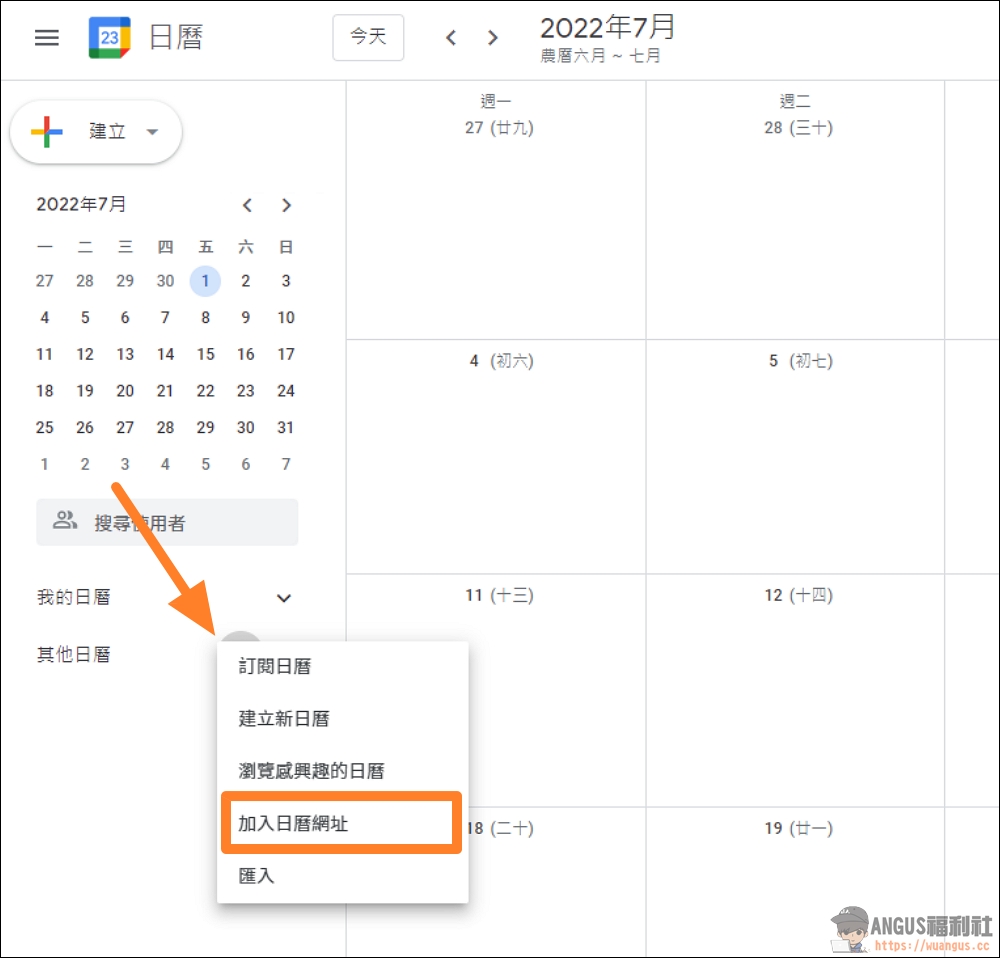The width and height of the screenshot is (1000, 958).
Task: Open day 12 (十四) in main grid
Action: (798, 595)
